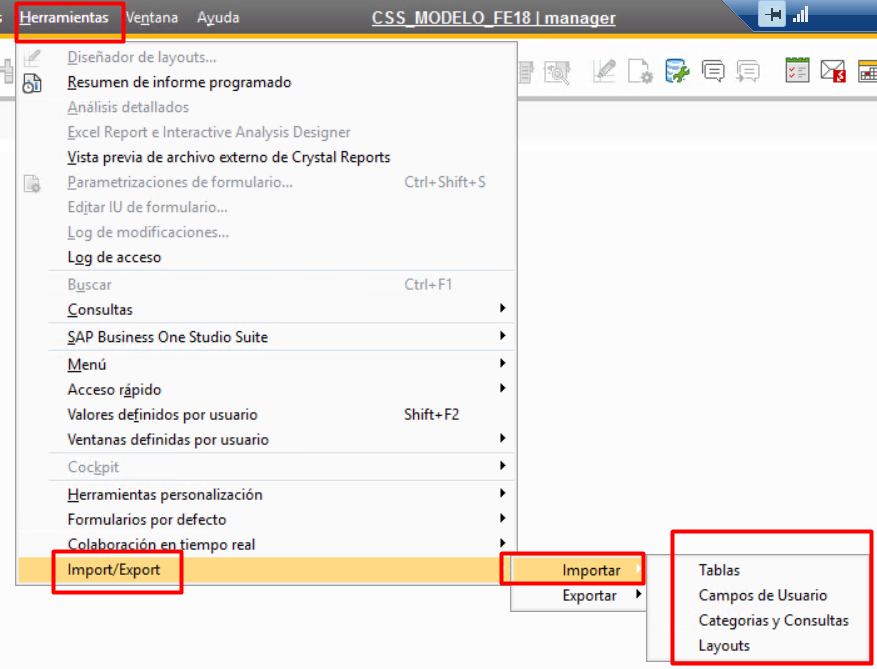Select Categorias y Consultas import option
The image size is (877, 669).
tap(773, 620)
